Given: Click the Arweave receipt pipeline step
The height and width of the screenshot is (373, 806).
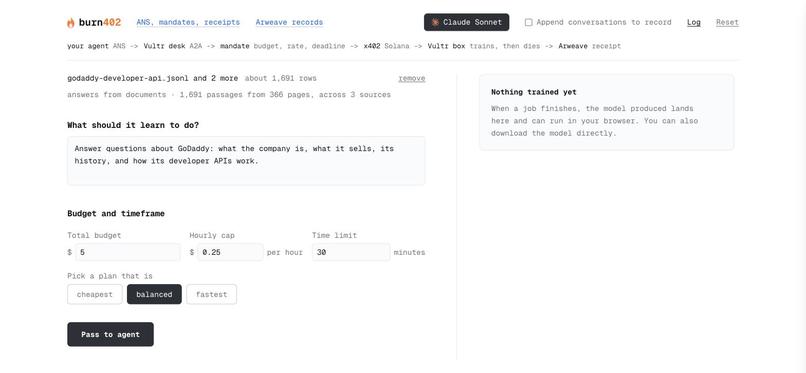Looking at the screenshot, I should 590,46.
